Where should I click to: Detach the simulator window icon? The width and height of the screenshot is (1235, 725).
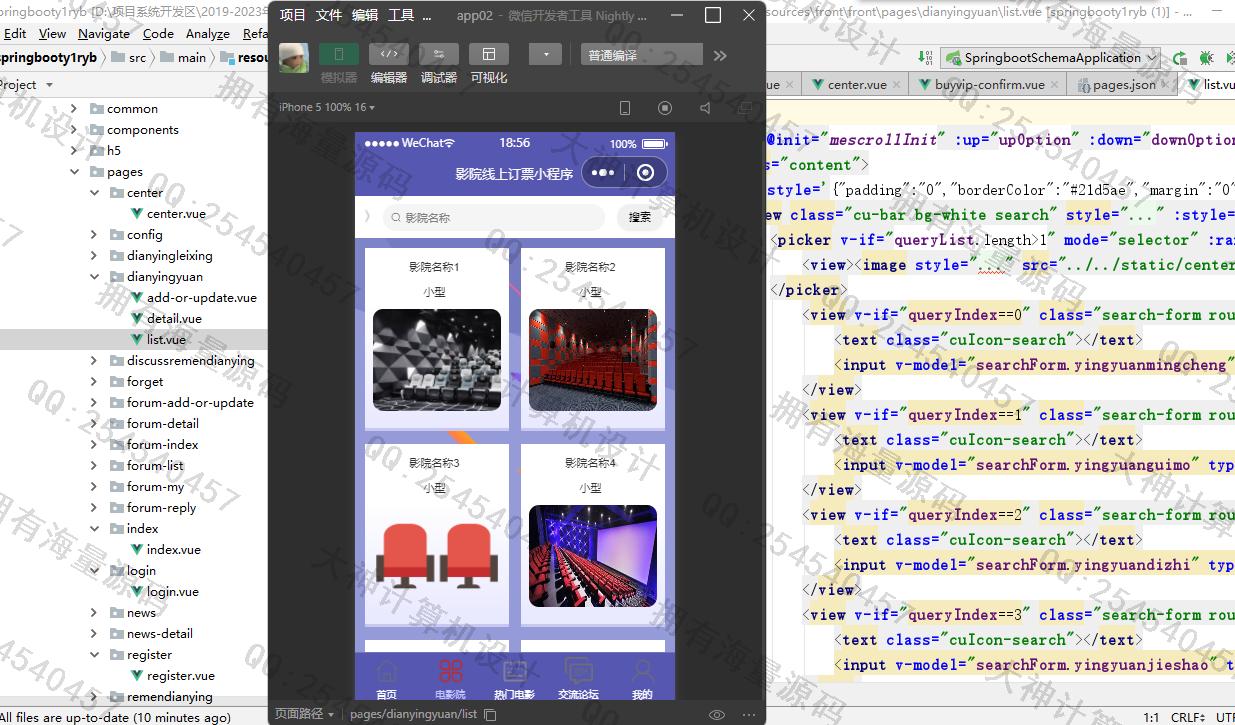[x=744, y=107]
